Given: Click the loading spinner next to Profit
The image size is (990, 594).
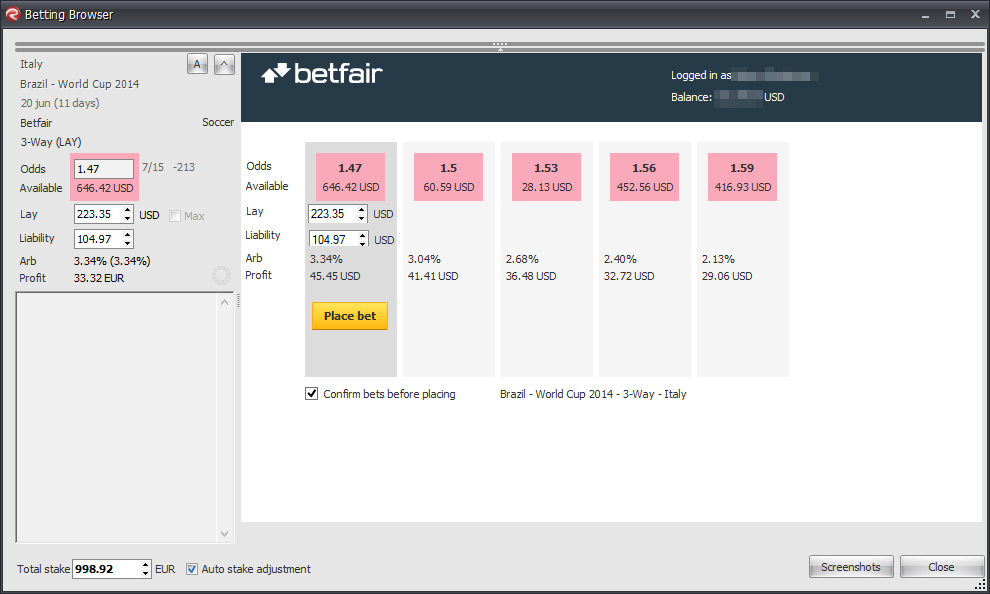Looking at the screenshot, I should coord(222,275).
